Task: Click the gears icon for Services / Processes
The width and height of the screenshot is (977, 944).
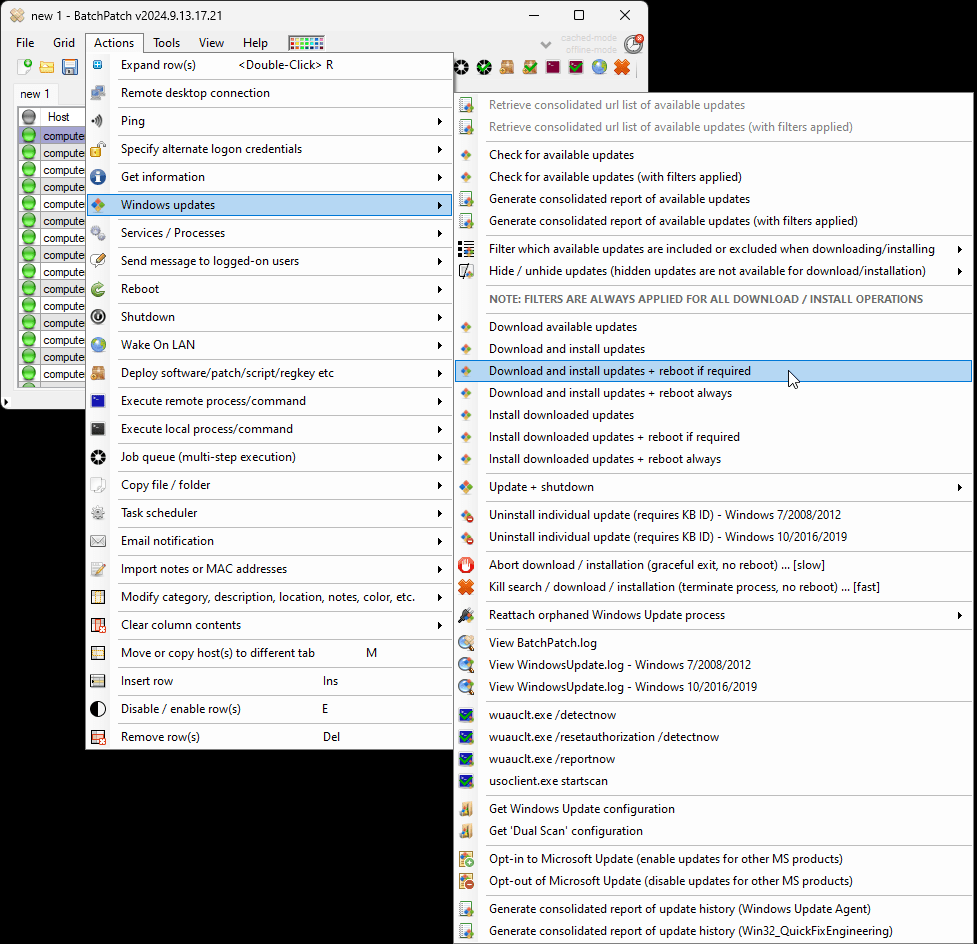Action: 98,233
